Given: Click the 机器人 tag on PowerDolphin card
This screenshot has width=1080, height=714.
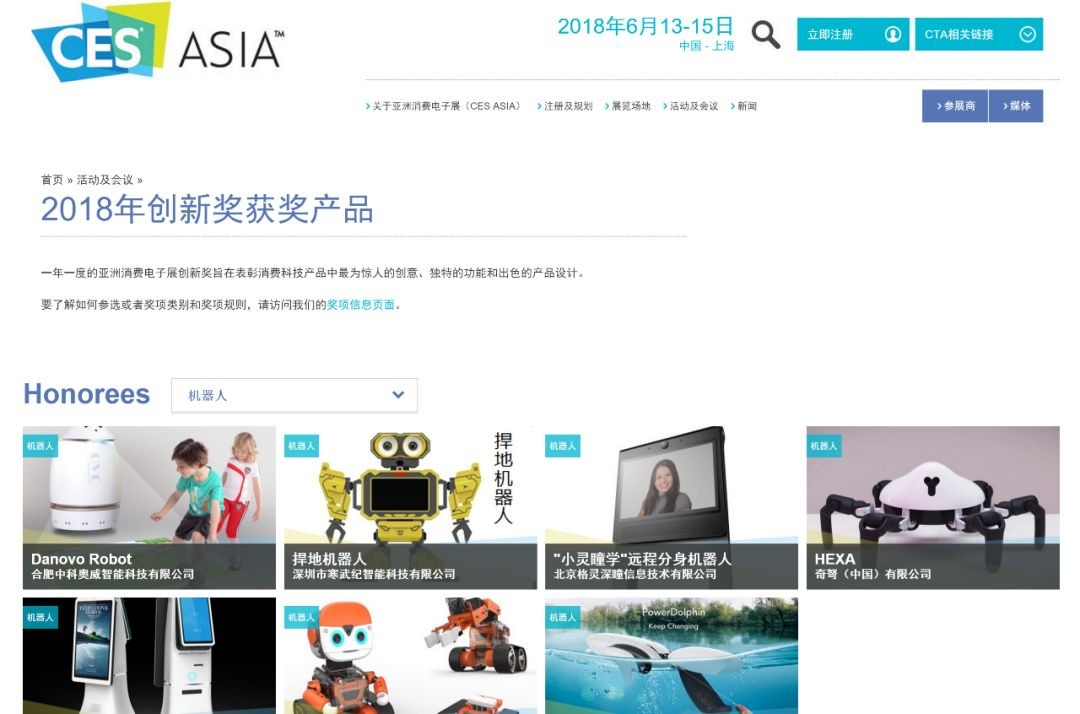Looking at the screenshot, I should click(x=562, y=618).
